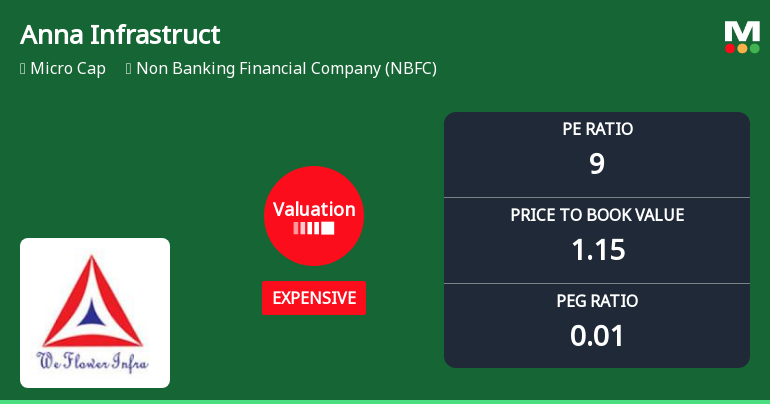
Task: Select the Micro Cap label
Action: pos(68,69)
